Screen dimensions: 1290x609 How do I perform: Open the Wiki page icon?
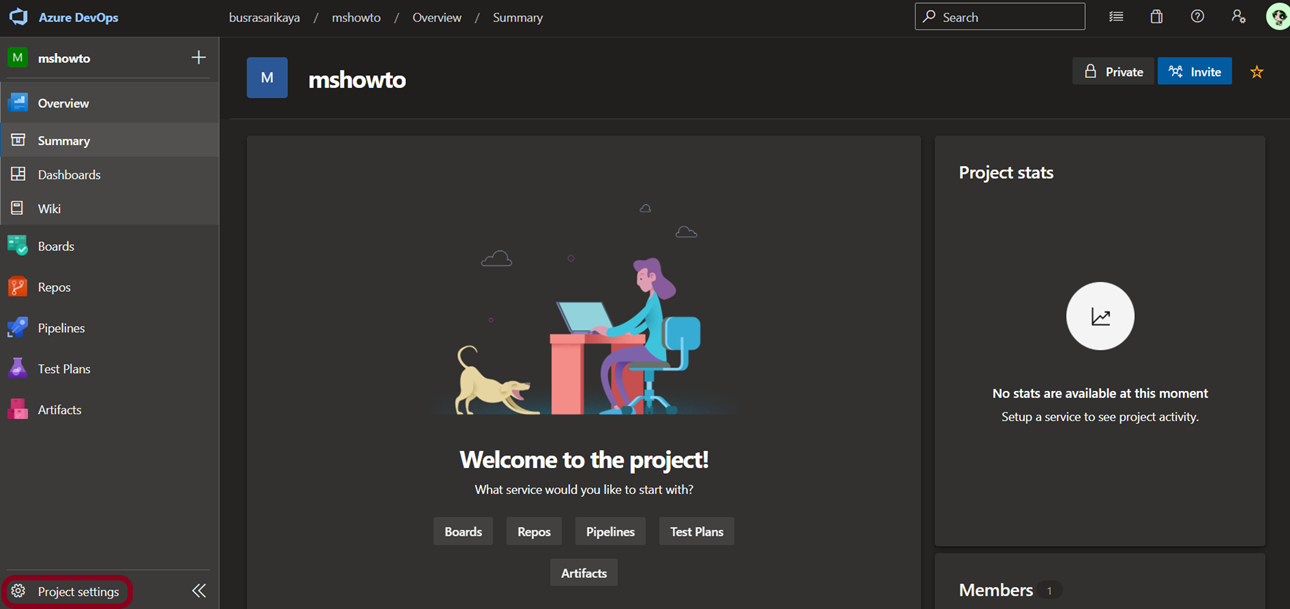coord(17,208)
